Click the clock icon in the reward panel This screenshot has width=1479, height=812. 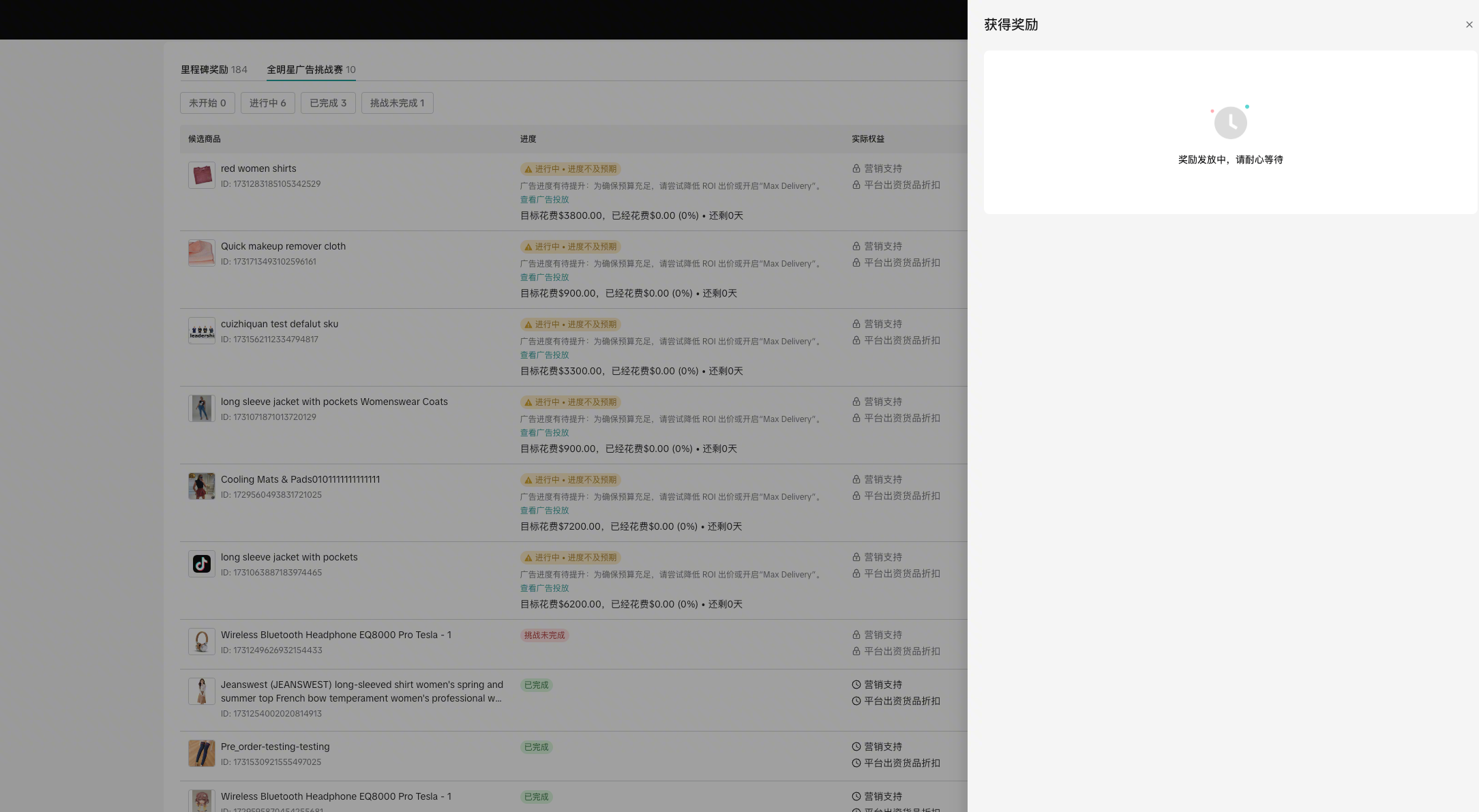(1230, 123)
